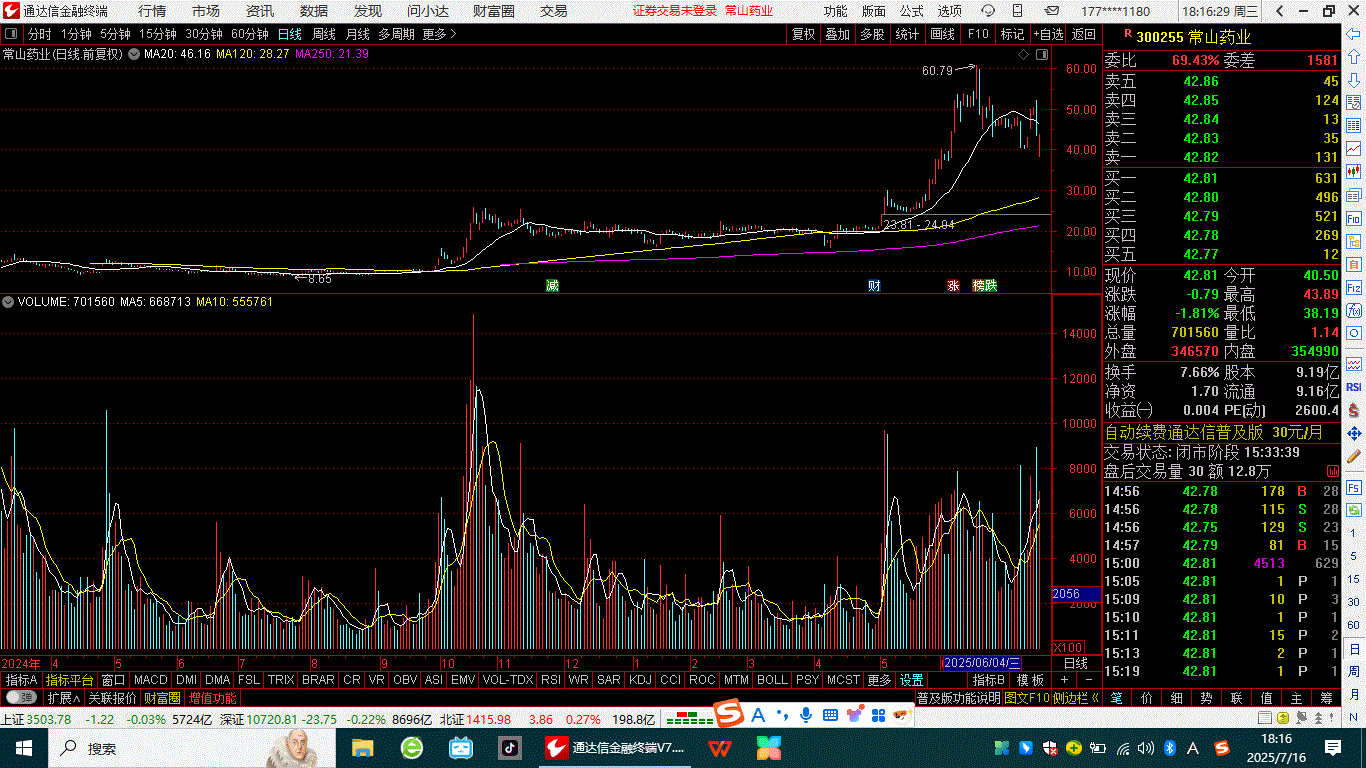Open File Explorer from taskbar
The image size is (1366, 768).
coord(362,747)
